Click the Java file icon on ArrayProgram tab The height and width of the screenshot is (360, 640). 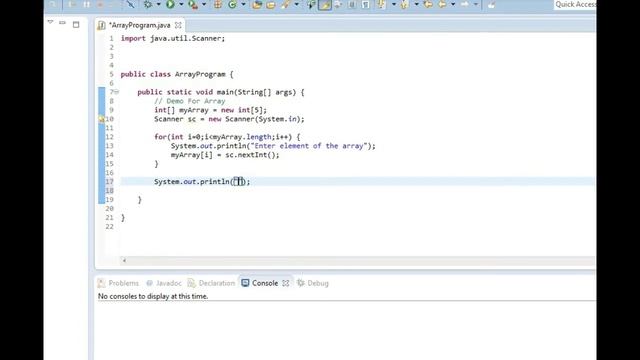tap(102, 25)
